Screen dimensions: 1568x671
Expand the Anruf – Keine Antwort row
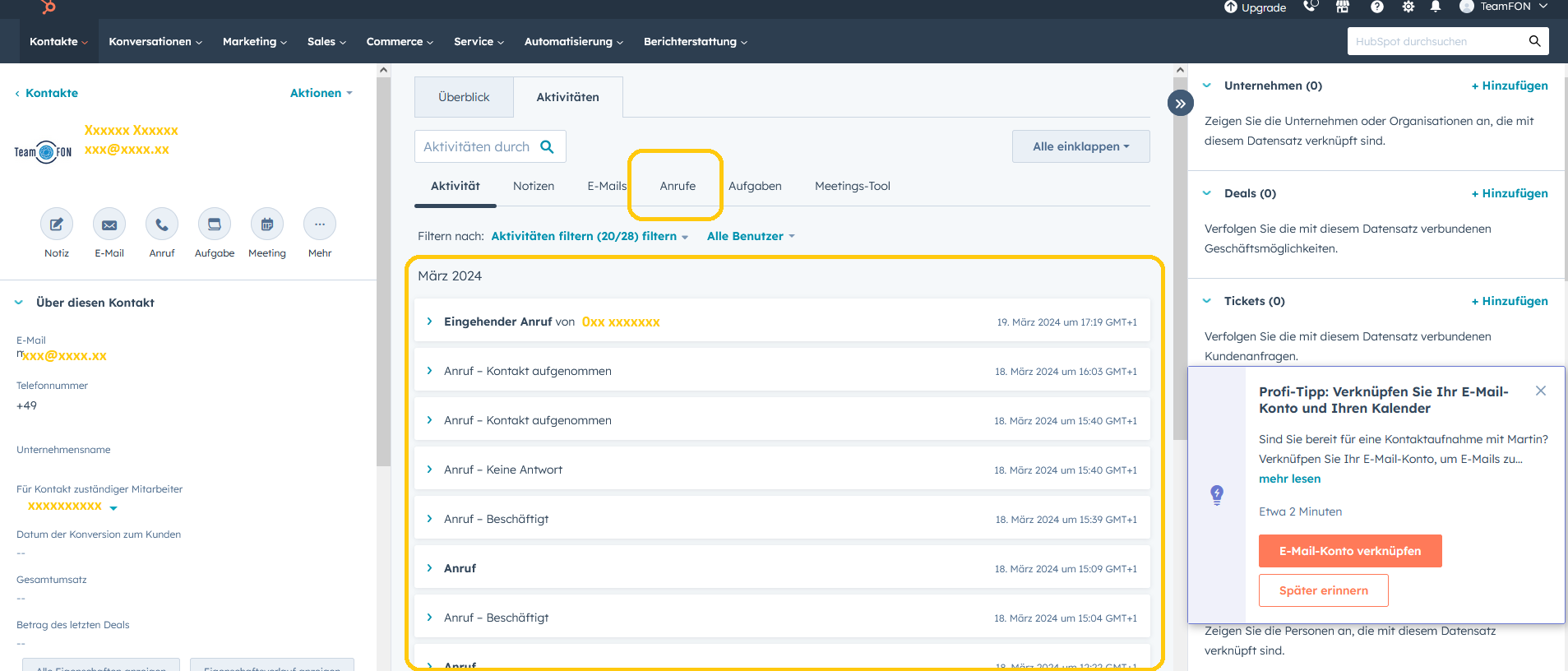[429, 470]
